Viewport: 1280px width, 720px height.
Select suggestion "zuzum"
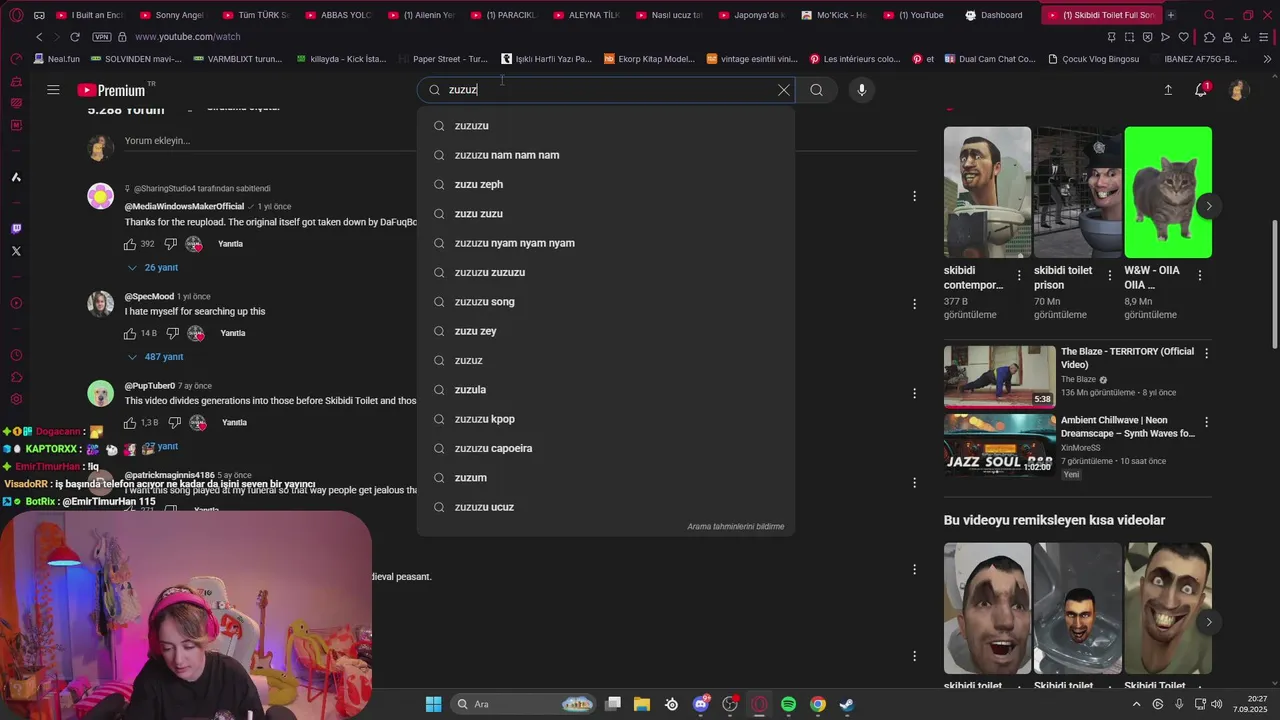(606, 478)
